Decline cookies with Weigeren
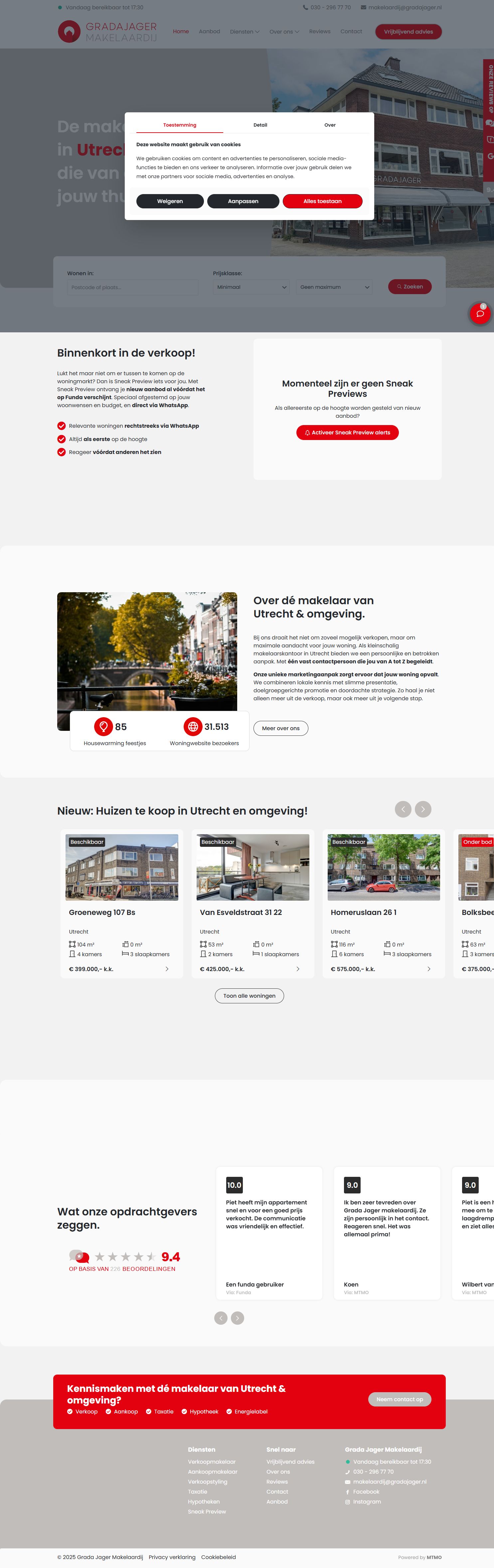Image resolution: width=494 pixels, height=1568 pixels. 170,201
